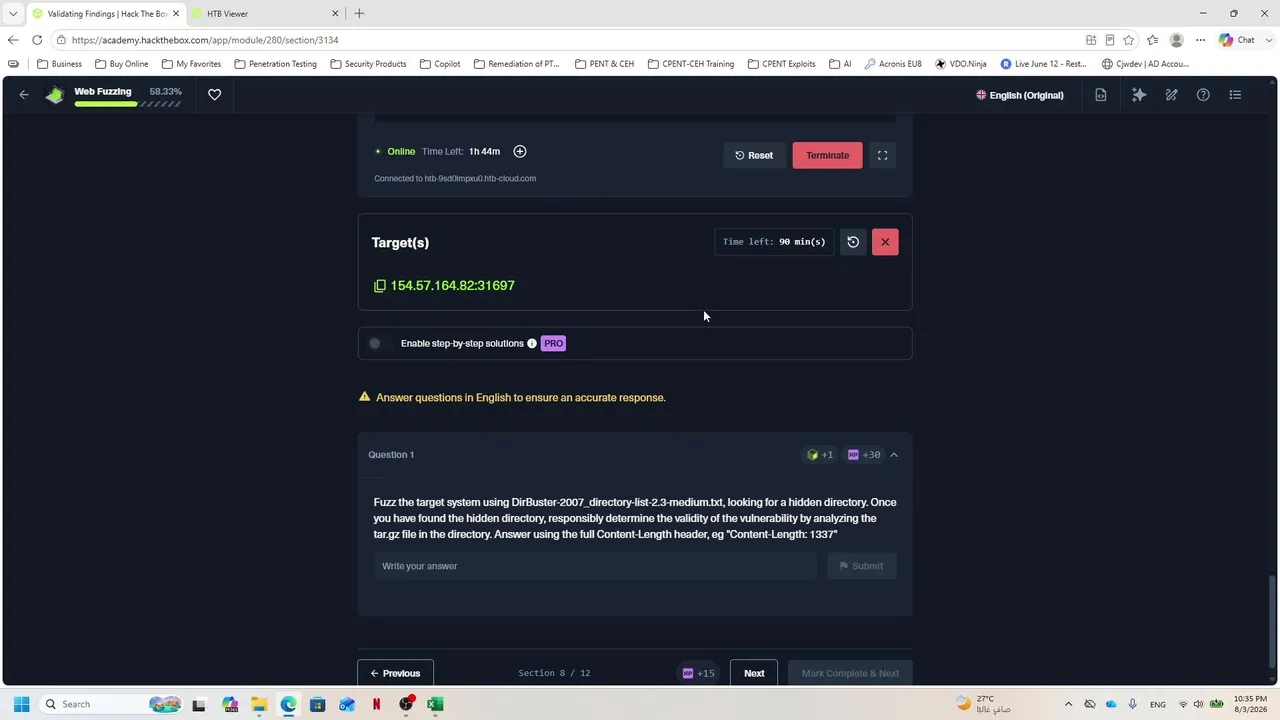This screenshot has height=720, width=1280.
Task: Open the Security Products bookmarks folder
Action: 368,64
